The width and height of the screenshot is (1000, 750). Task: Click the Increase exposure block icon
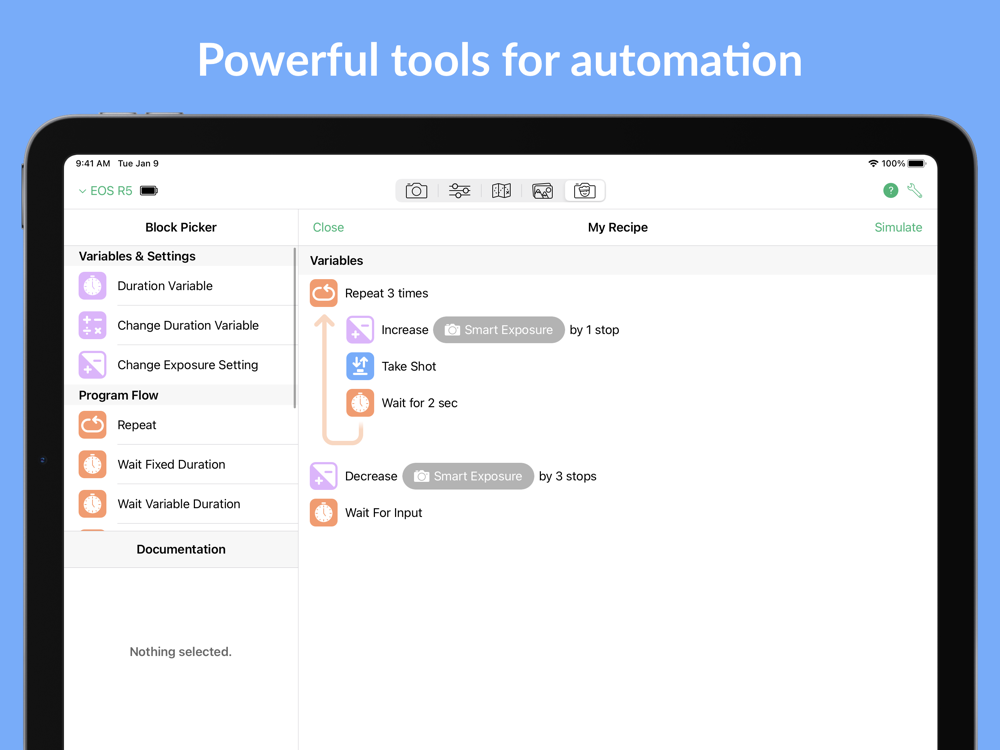[x=360, y=330]
